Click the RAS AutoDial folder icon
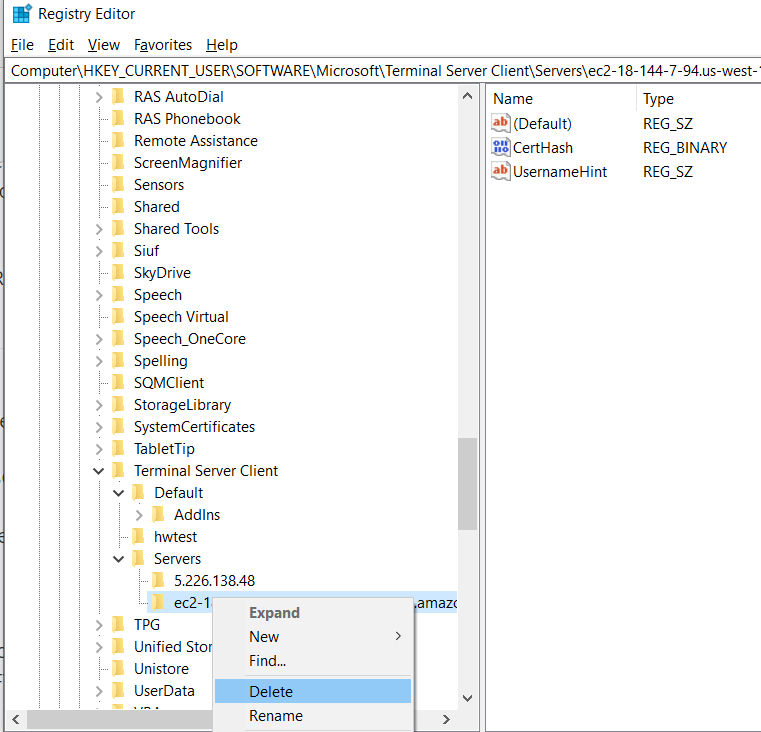Screen dimensions: 761x732 [118, 97]
